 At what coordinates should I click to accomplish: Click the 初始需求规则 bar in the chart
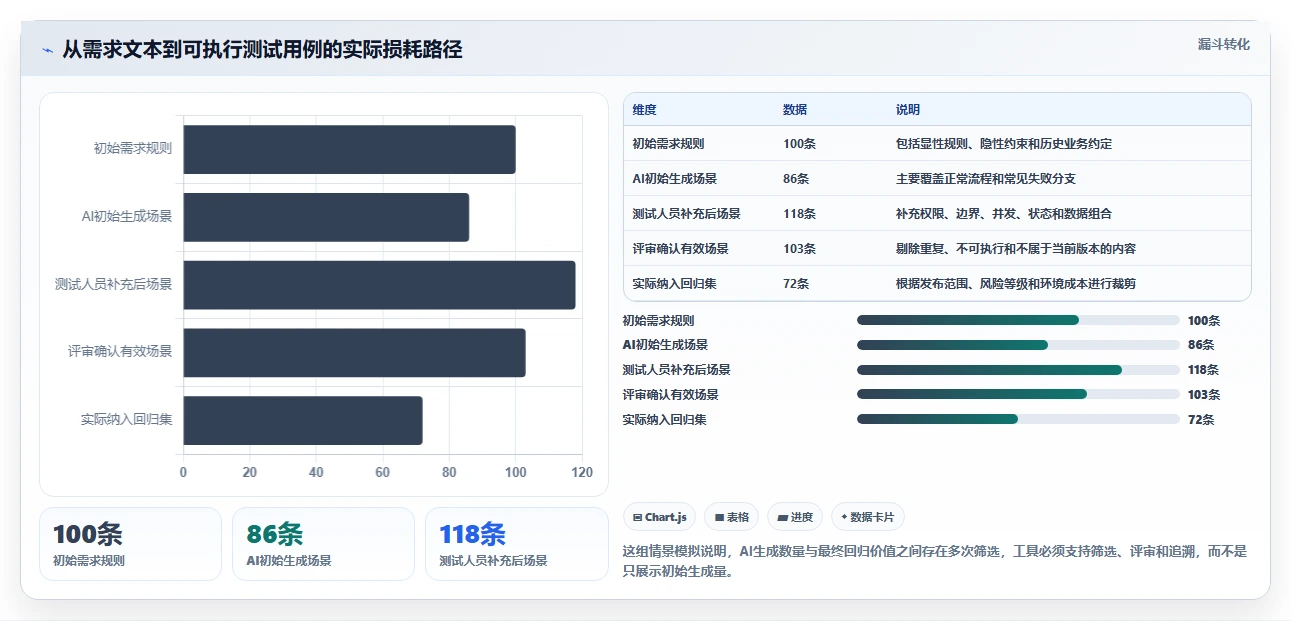(349, 149)
